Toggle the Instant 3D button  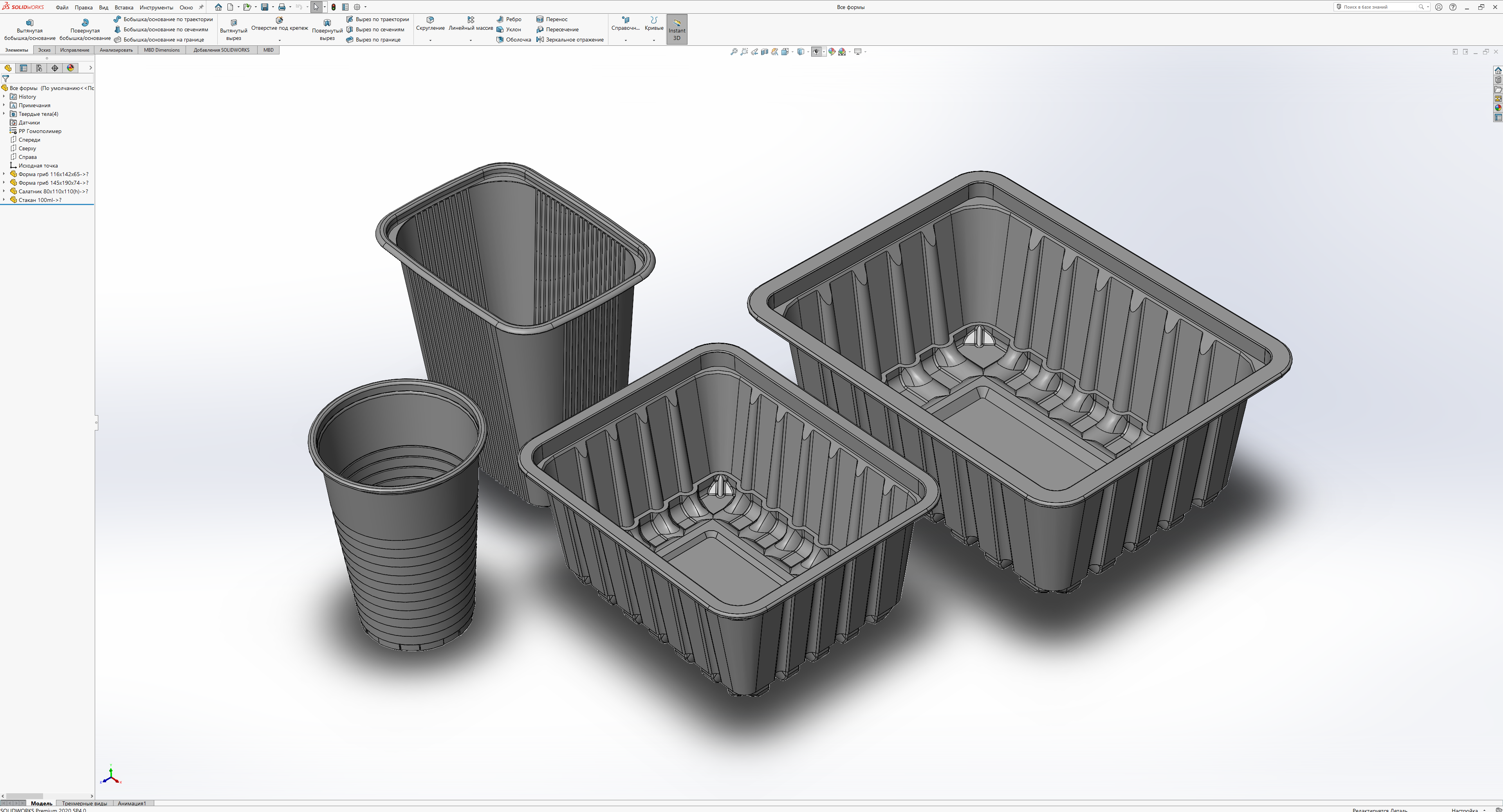[677, 29]
